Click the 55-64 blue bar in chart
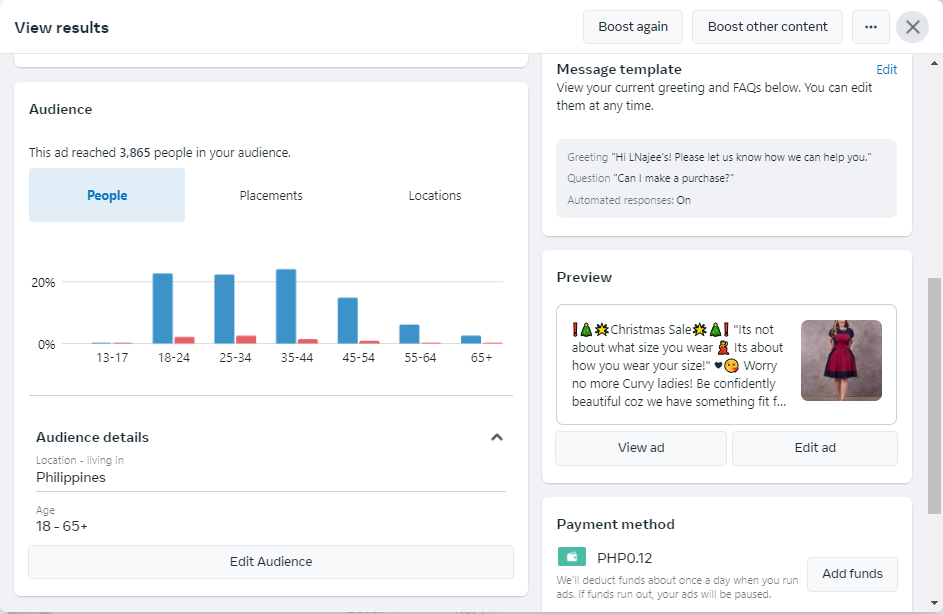 point(410,334)
